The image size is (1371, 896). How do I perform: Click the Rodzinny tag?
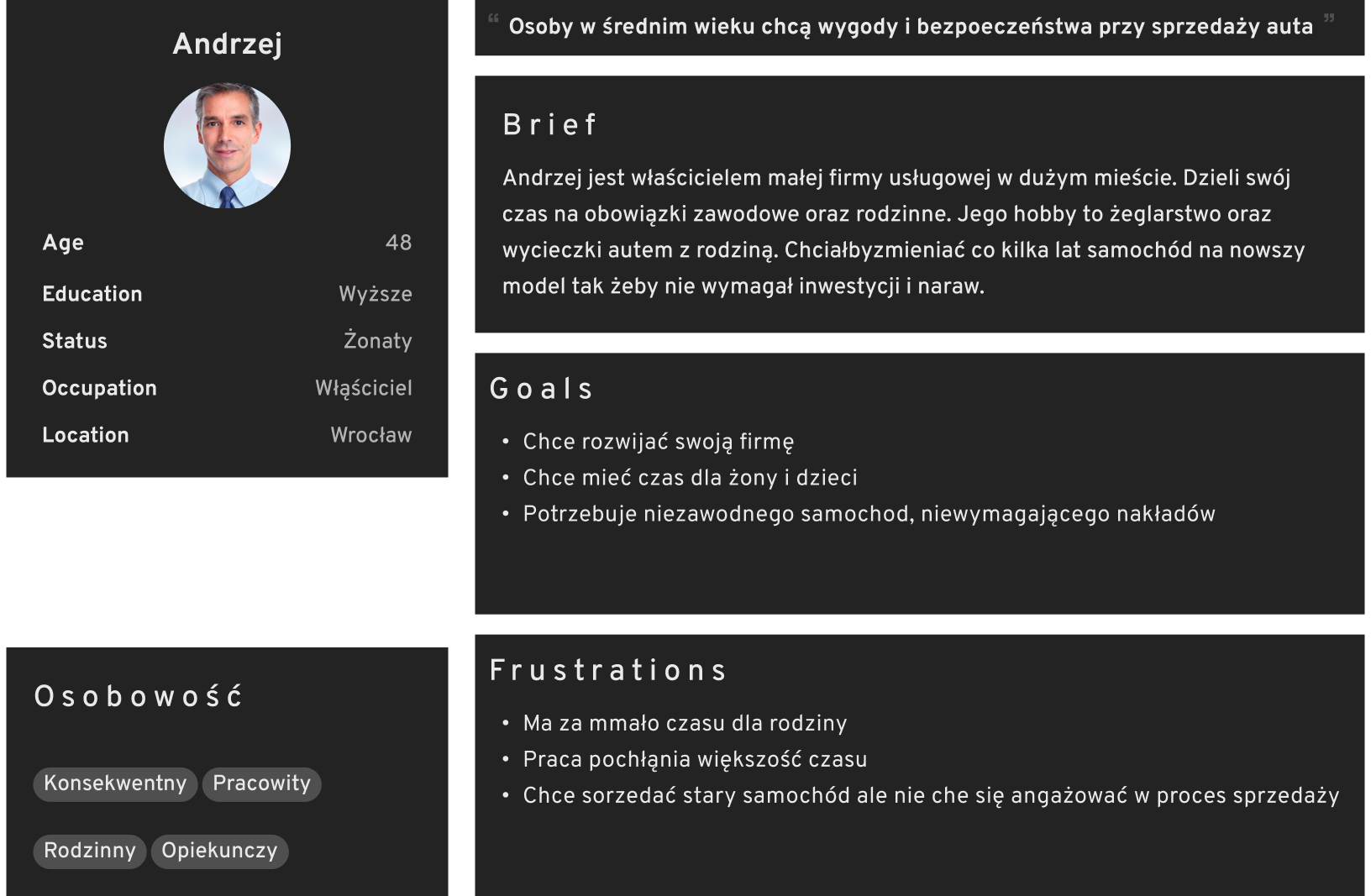tap(90, 851)
